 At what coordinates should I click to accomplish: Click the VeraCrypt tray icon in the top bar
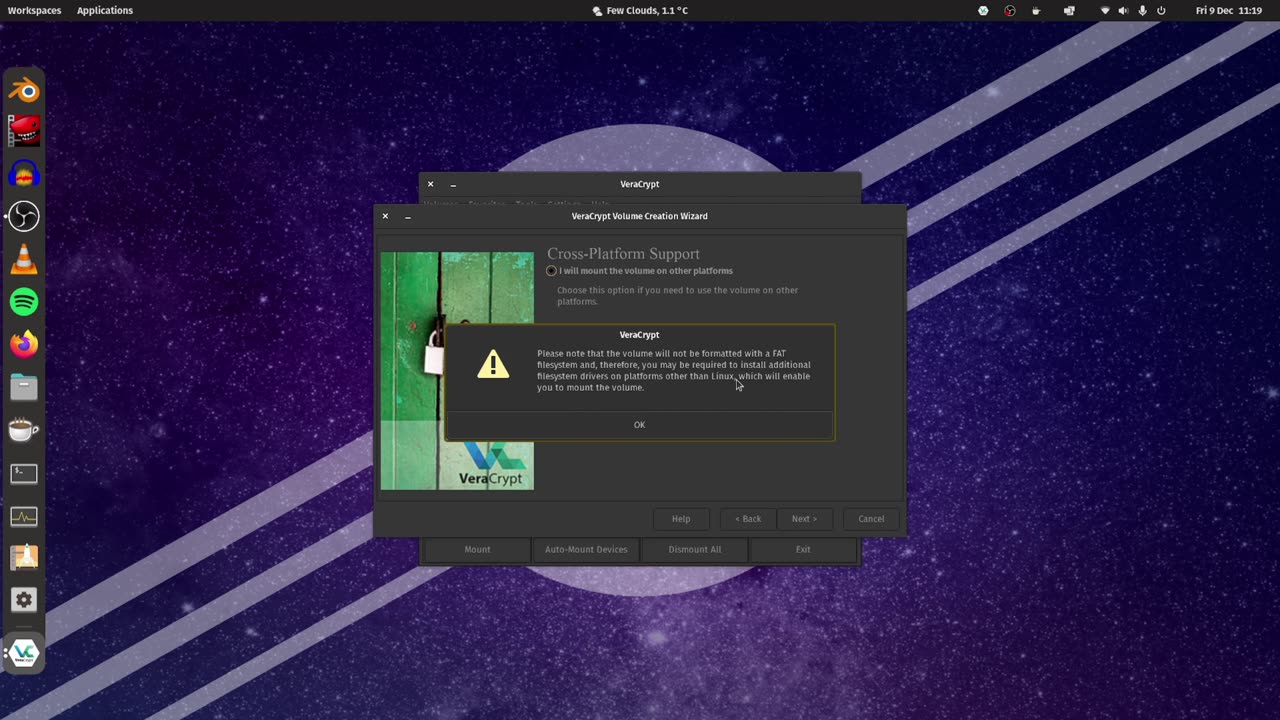[983, 10]
